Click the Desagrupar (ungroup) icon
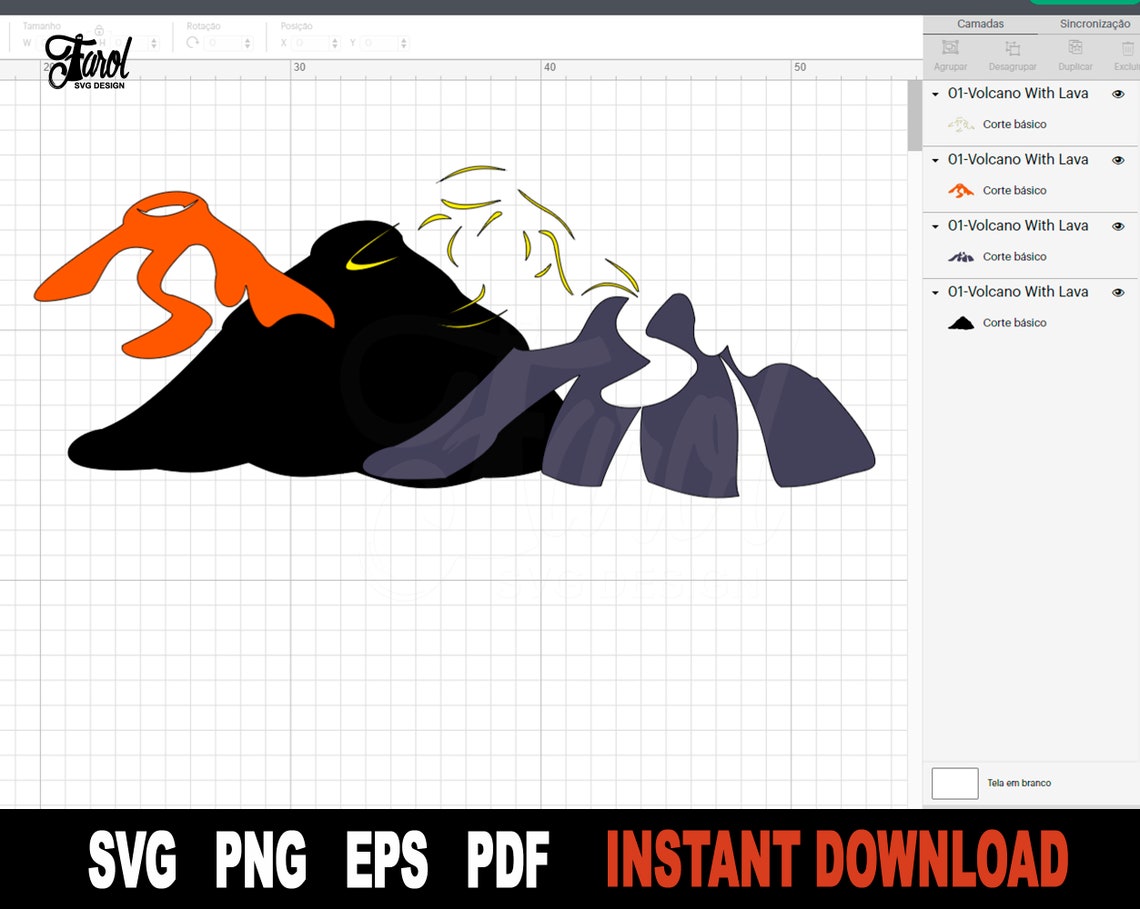1140x909 pixels. tap(1012, 48)
